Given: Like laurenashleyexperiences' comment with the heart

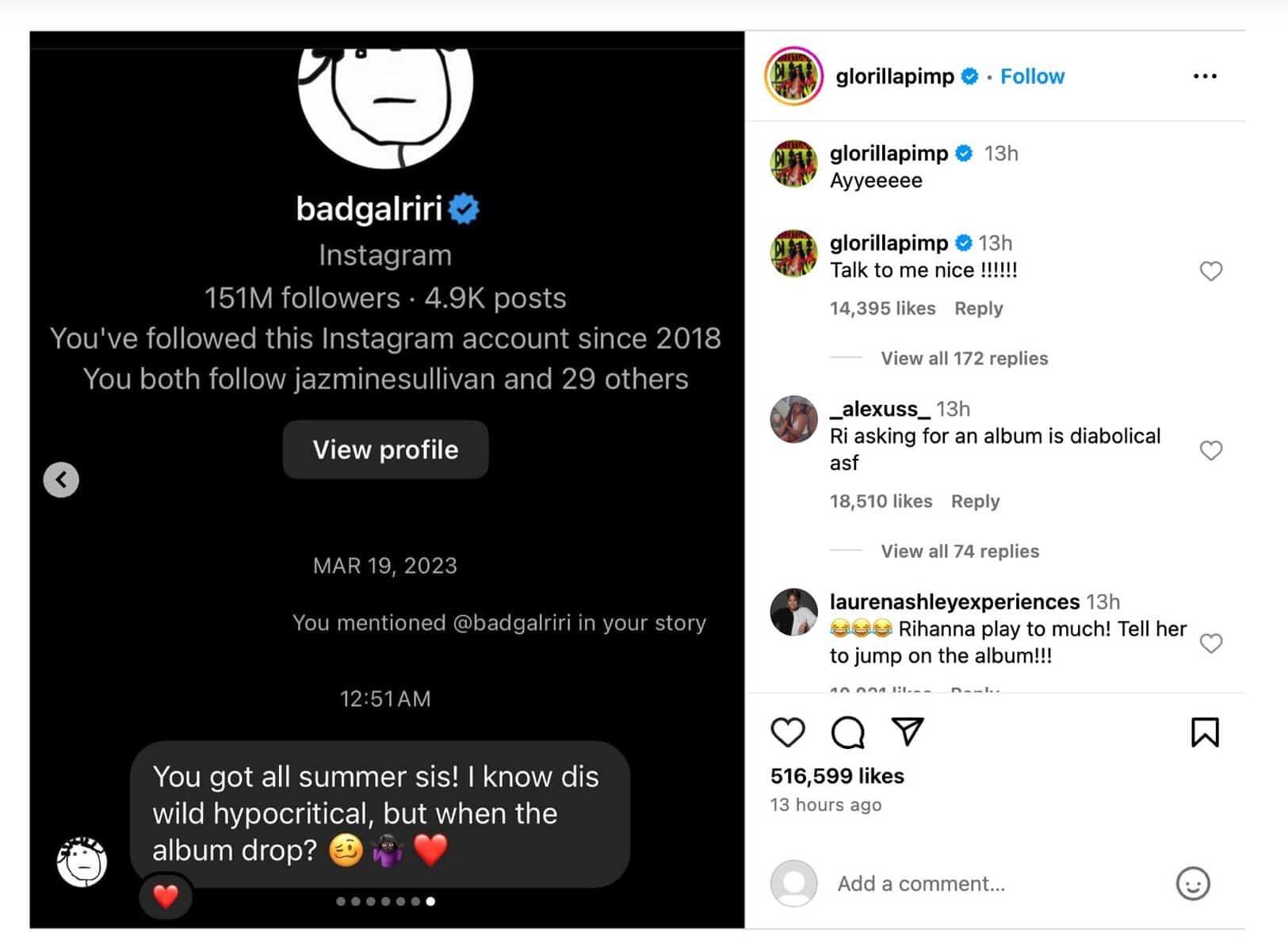Looking at the screenshot, I should point(1210,643).
